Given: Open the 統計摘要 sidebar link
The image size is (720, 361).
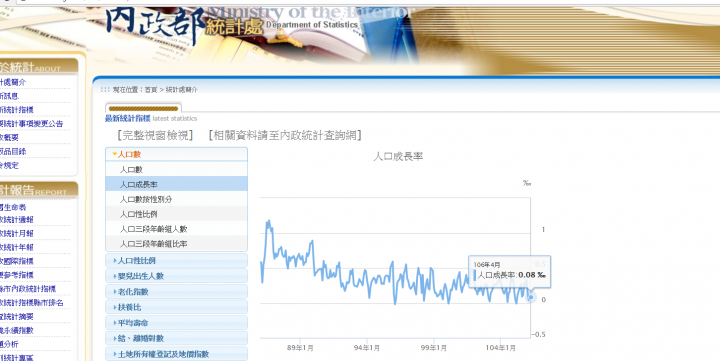Looking at the screenshot, I should coord(17,316).
